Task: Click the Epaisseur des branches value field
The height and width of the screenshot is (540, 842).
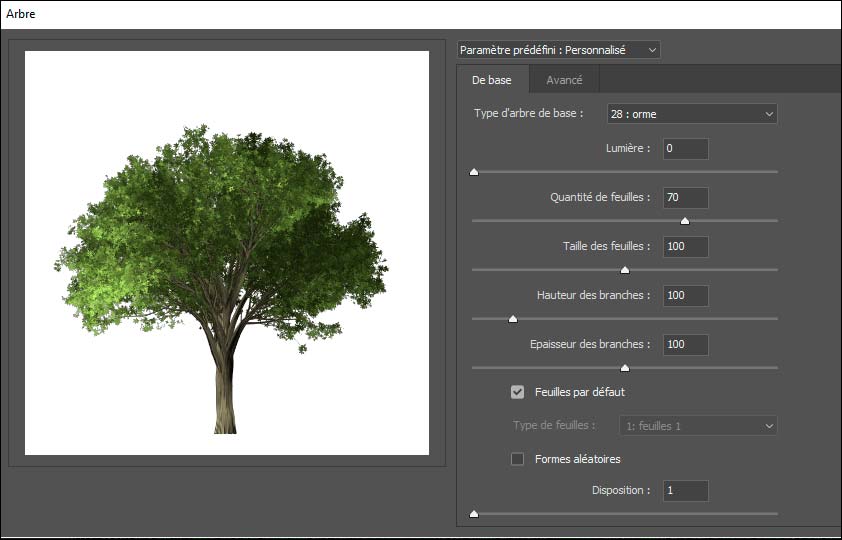Action: point(685,344)
